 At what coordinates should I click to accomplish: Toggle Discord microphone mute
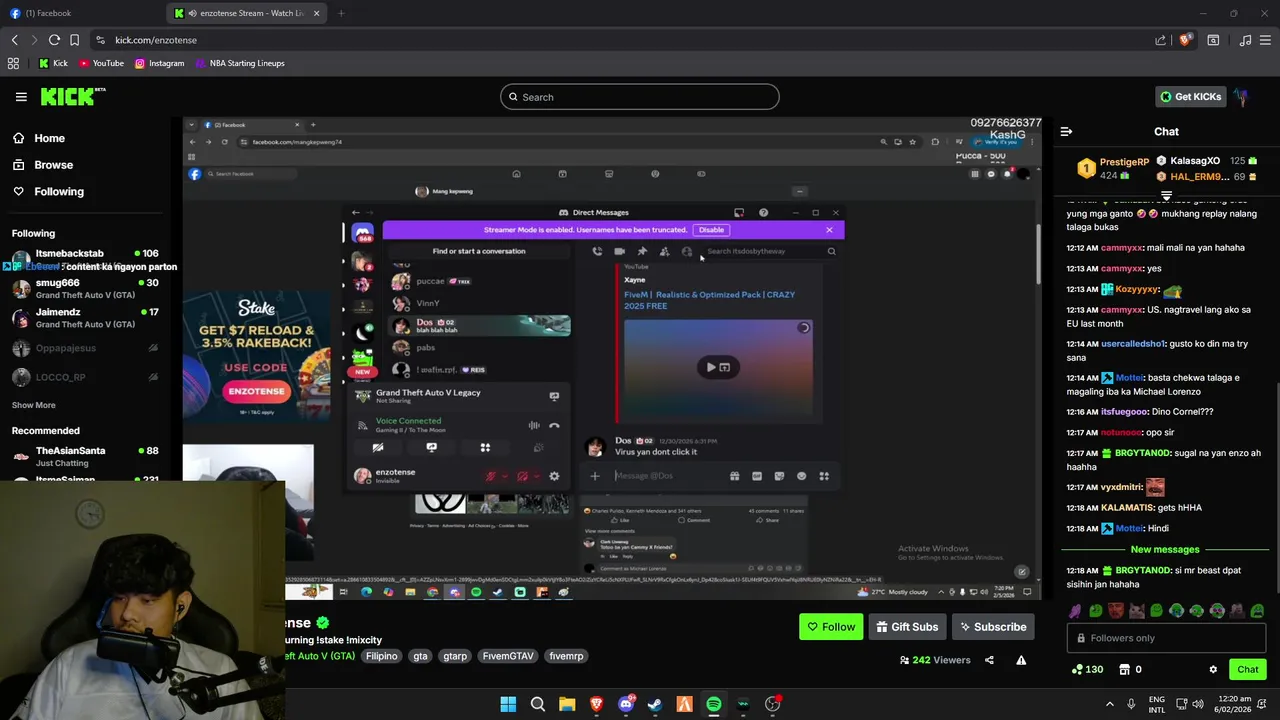click(x=491, y=476)
